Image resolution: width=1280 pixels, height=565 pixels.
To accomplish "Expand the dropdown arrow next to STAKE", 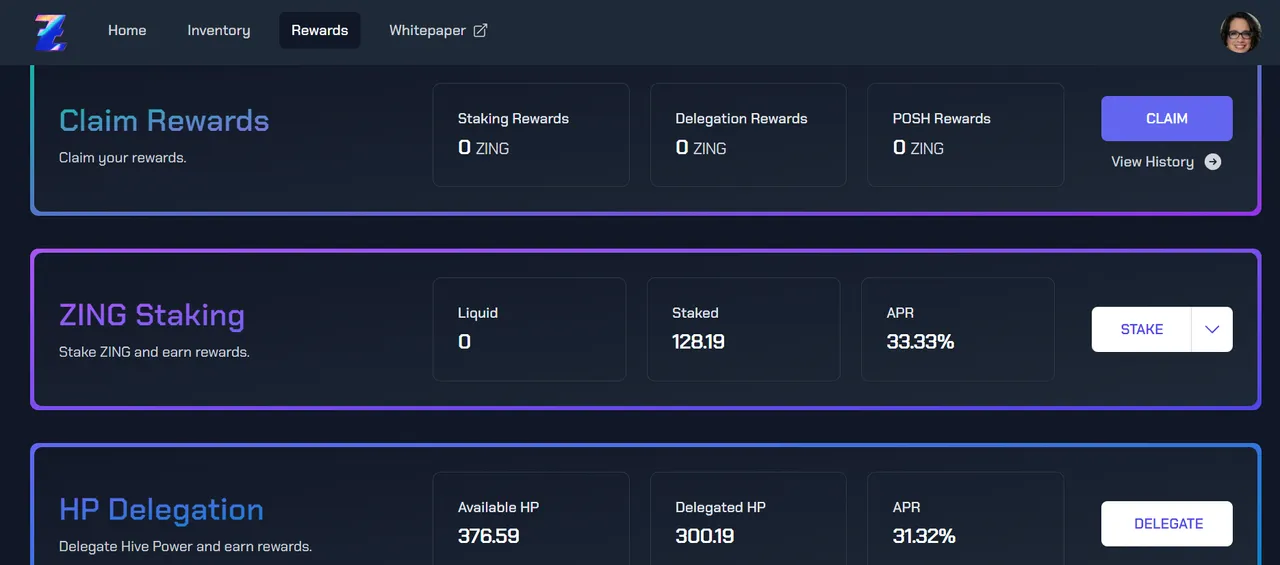I will [1212, 329].
